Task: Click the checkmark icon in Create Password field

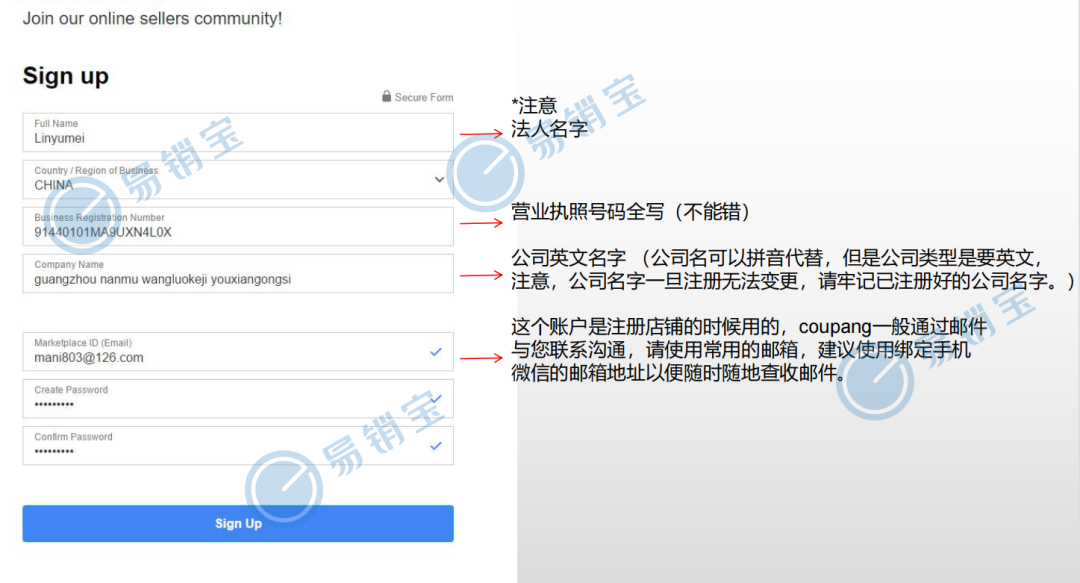Action: click(436, 398)
